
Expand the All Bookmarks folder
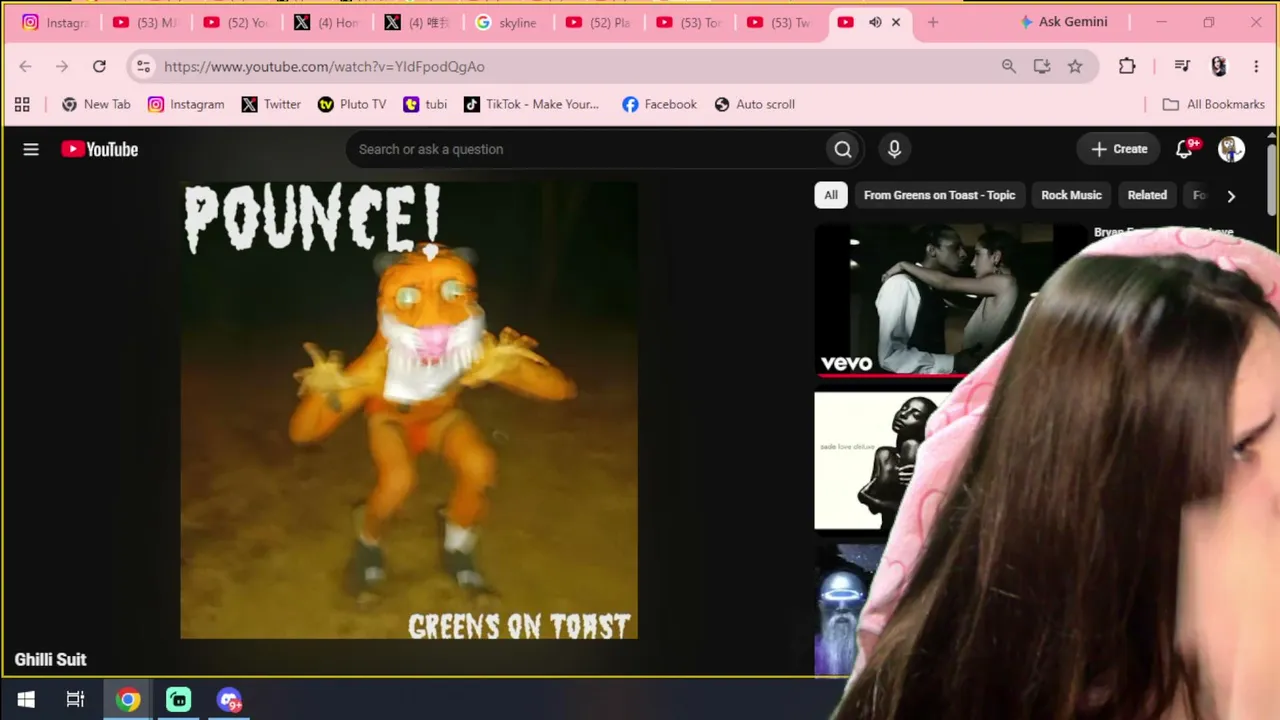1213,104
